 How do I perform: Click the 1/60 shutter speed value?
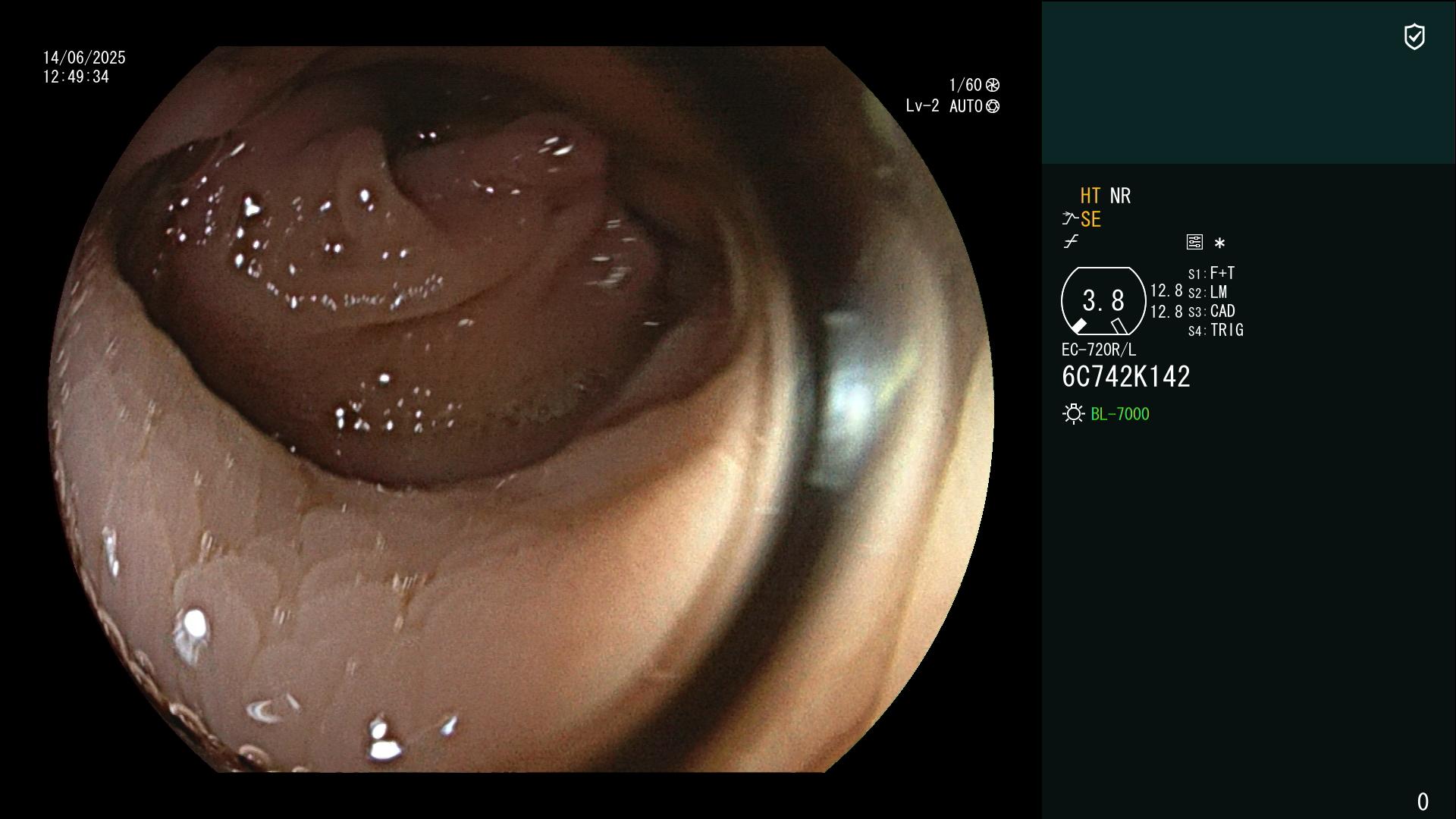965,85
